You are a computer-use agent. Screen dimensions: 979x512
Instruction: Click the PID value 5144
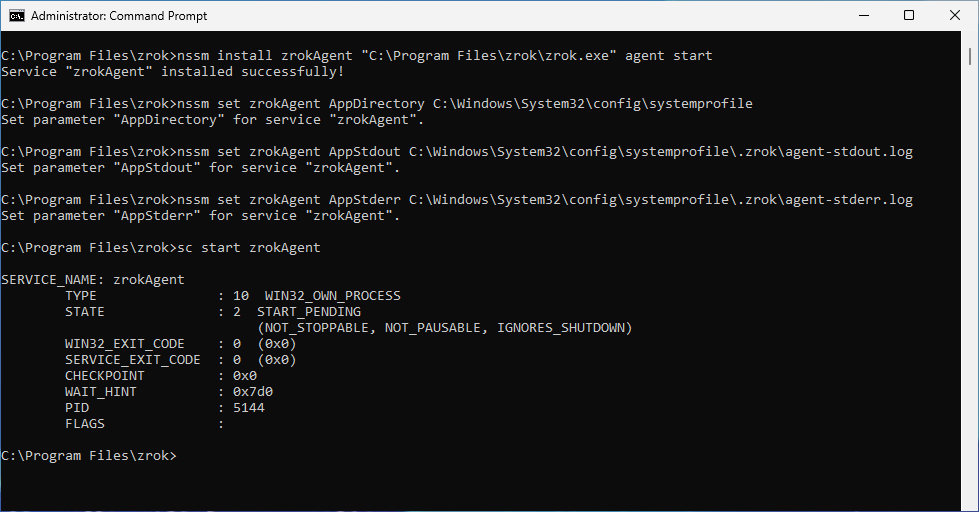pos(248,408)
